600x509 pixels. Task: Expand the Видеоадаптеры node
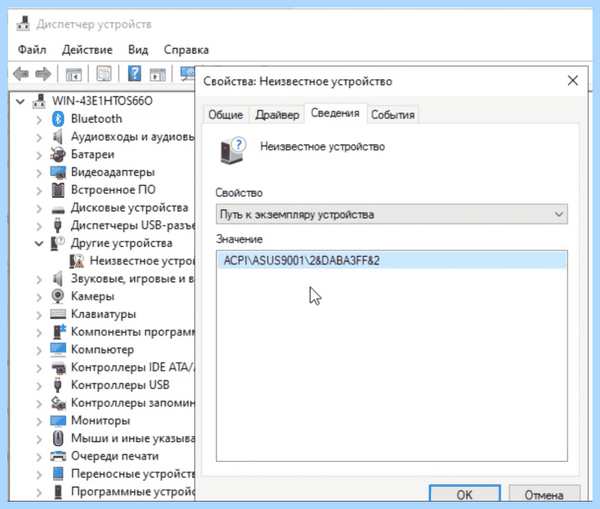pos(39,173)
